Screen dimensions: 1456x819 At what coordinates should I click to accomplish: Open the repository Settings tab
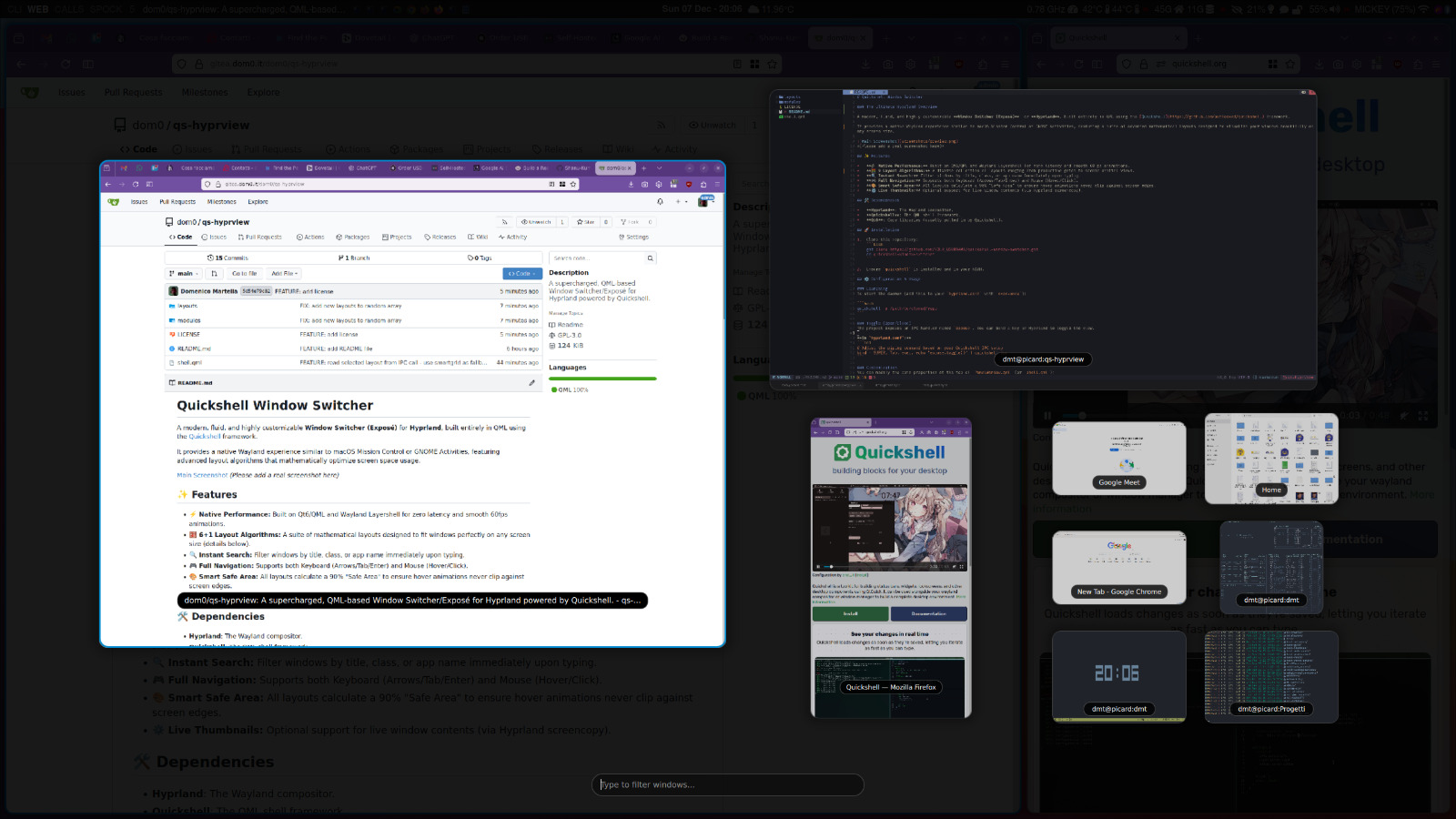click(x=633, y=238)
